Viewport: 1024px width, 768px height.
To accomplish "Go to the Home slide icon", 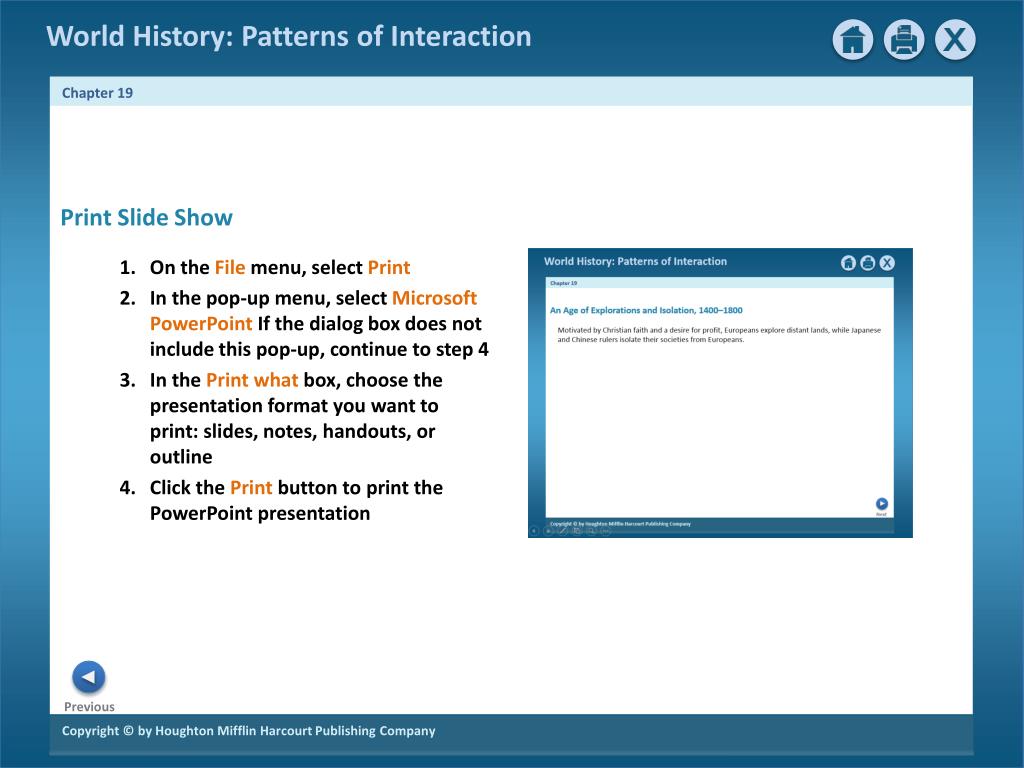I will [852, 40].
